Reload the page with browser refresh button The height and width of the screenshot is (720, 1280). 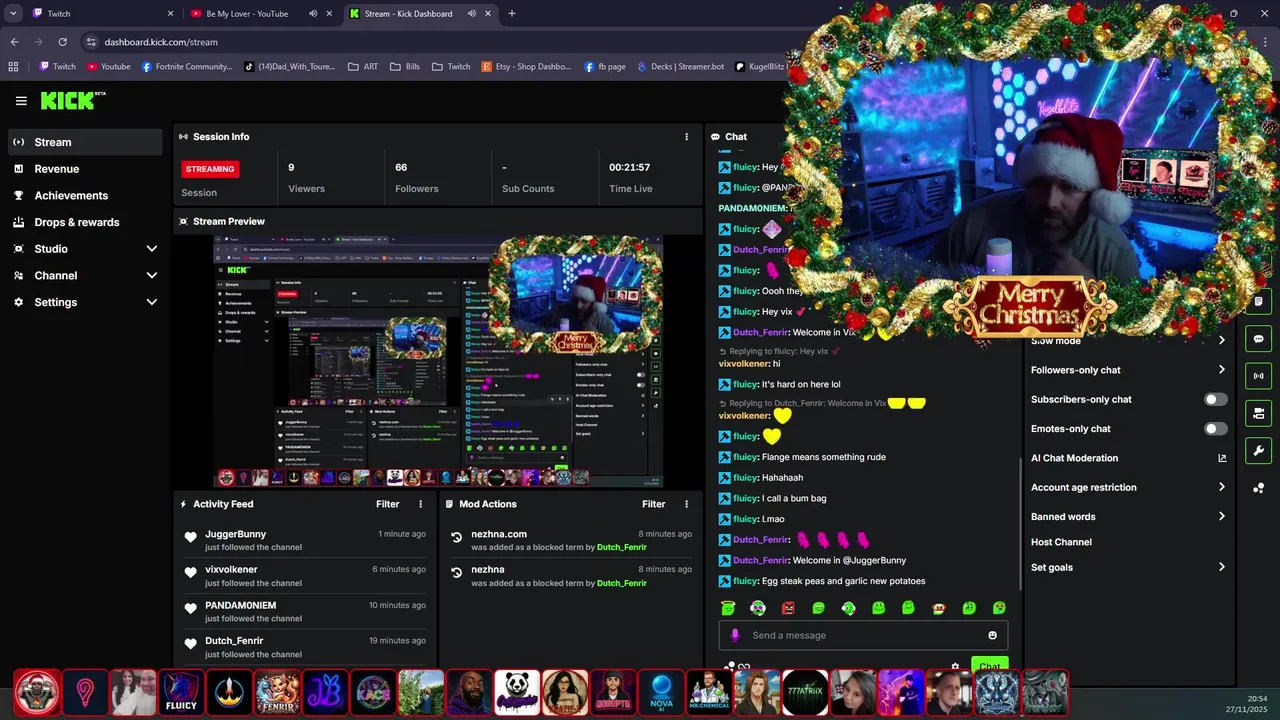[62, 42]
